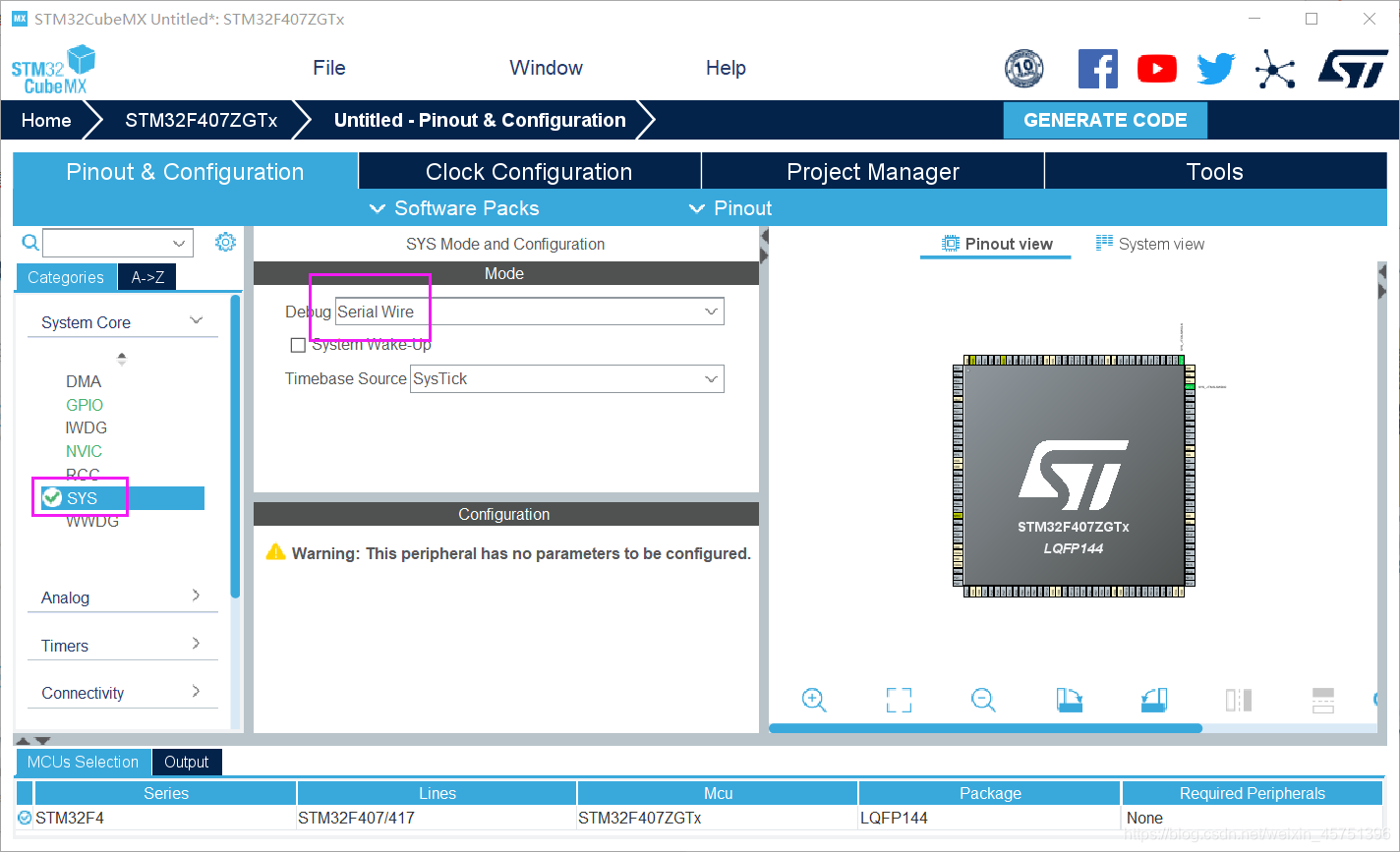Switch to the Tools tab
This screenshot has height=852, width=1400.
coord(1215,172)
